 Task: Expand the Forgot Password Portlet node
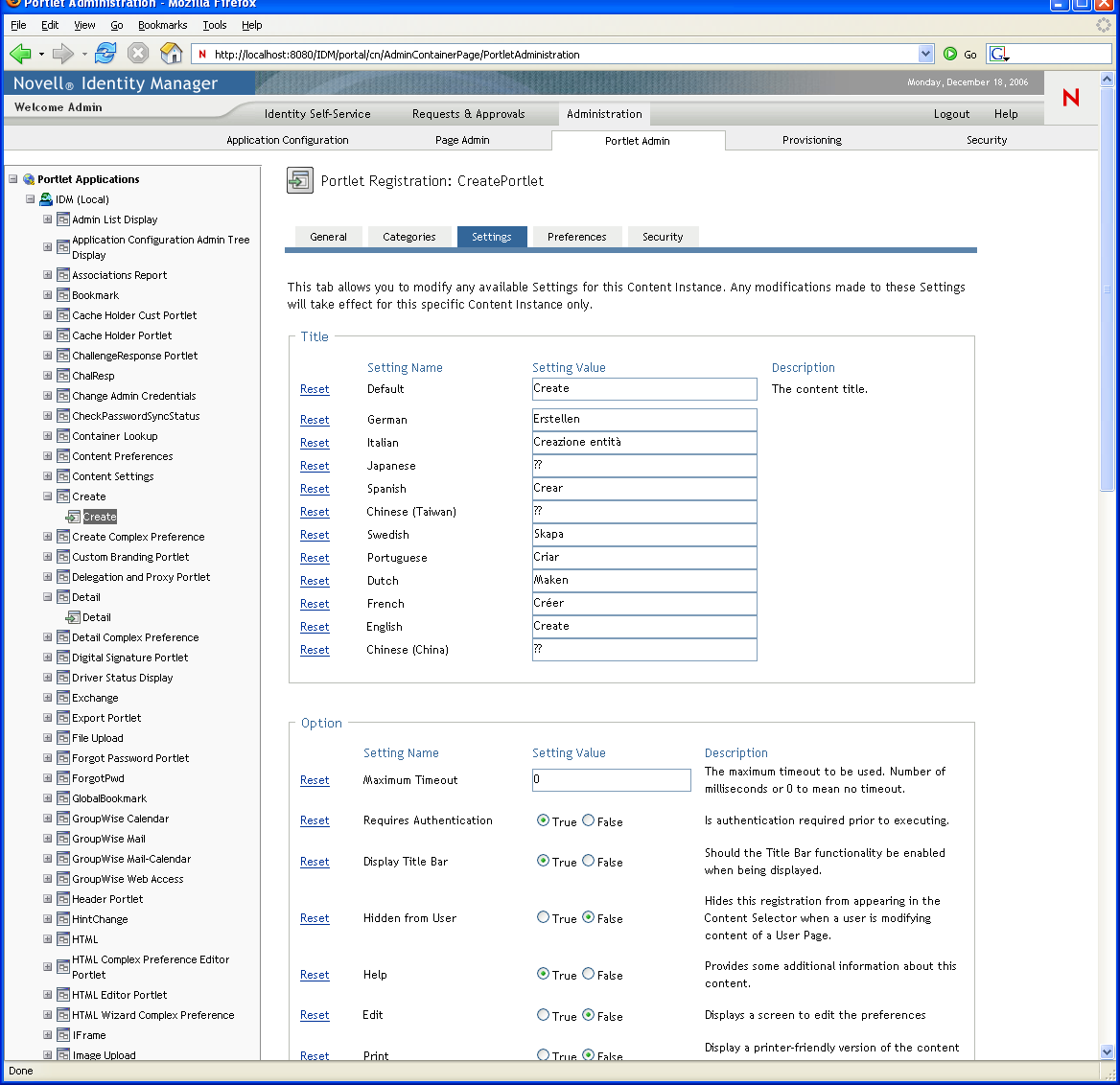[47, 758]
